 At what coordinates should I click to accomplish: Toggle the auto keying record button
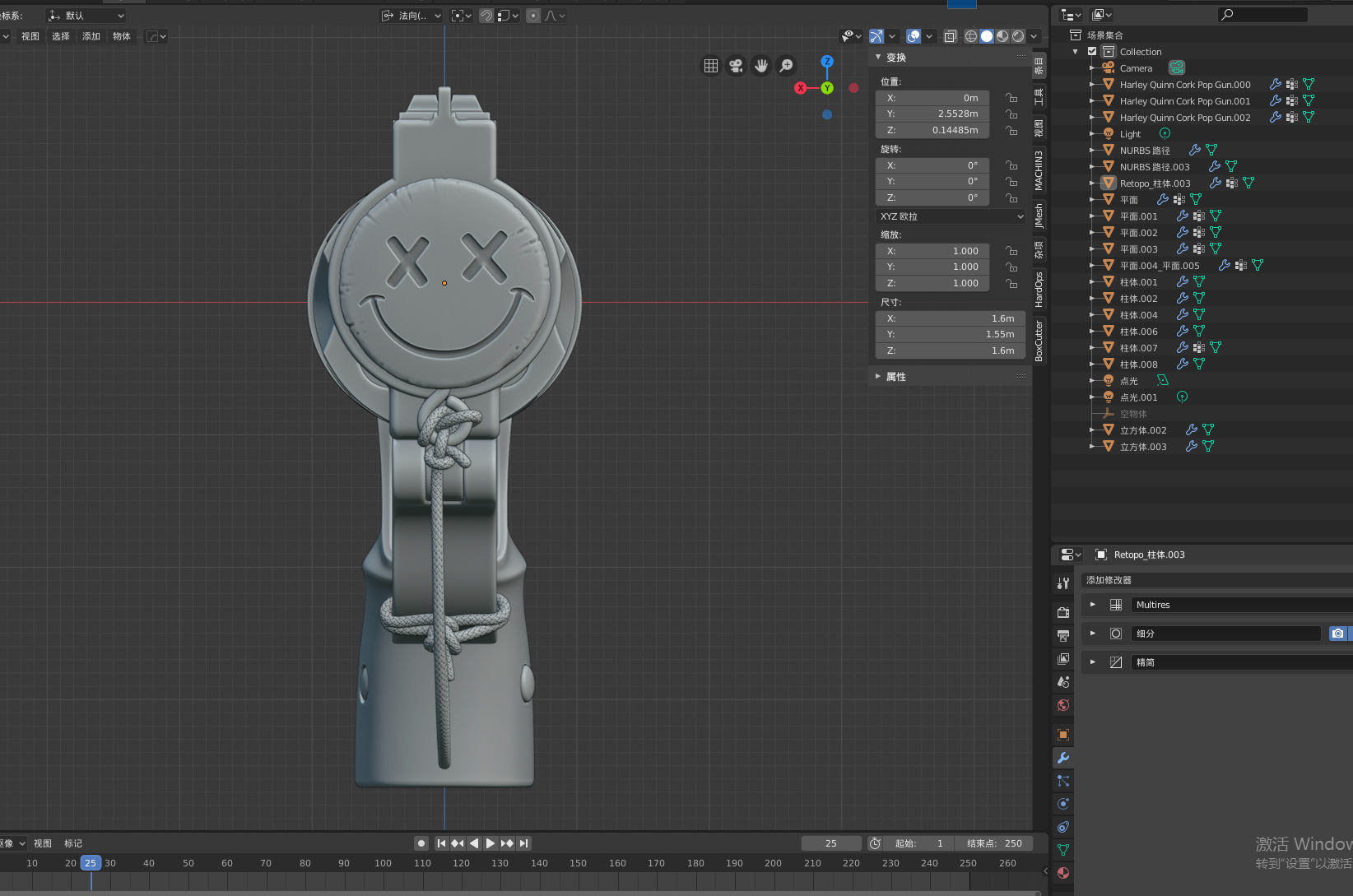coord(421,843)
